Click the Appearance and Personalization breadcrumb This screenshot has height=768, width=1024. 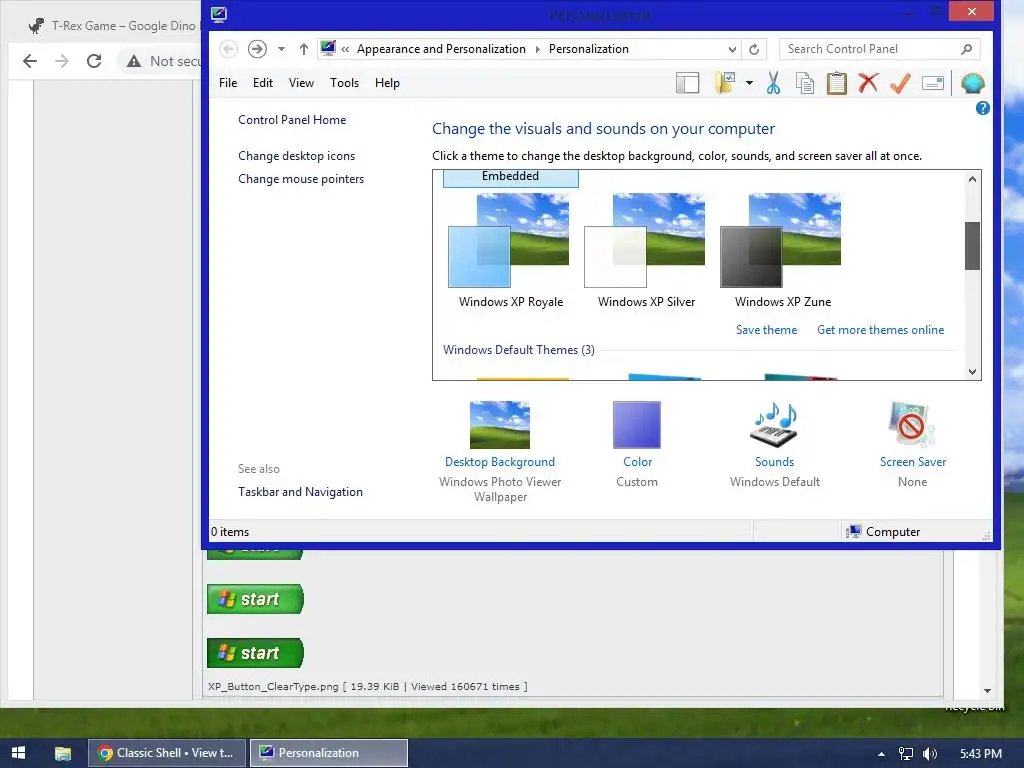click(x=441, y=49)
